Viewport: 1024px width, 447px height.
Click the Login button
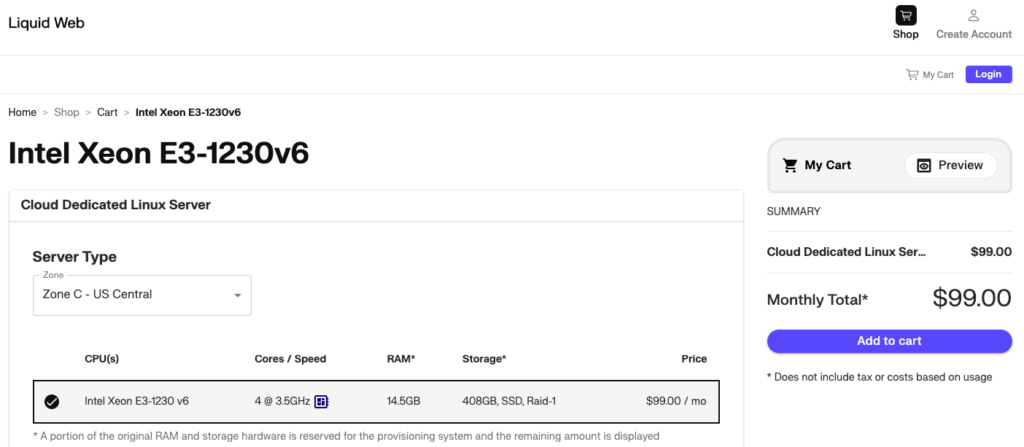(x=988, y=74)
